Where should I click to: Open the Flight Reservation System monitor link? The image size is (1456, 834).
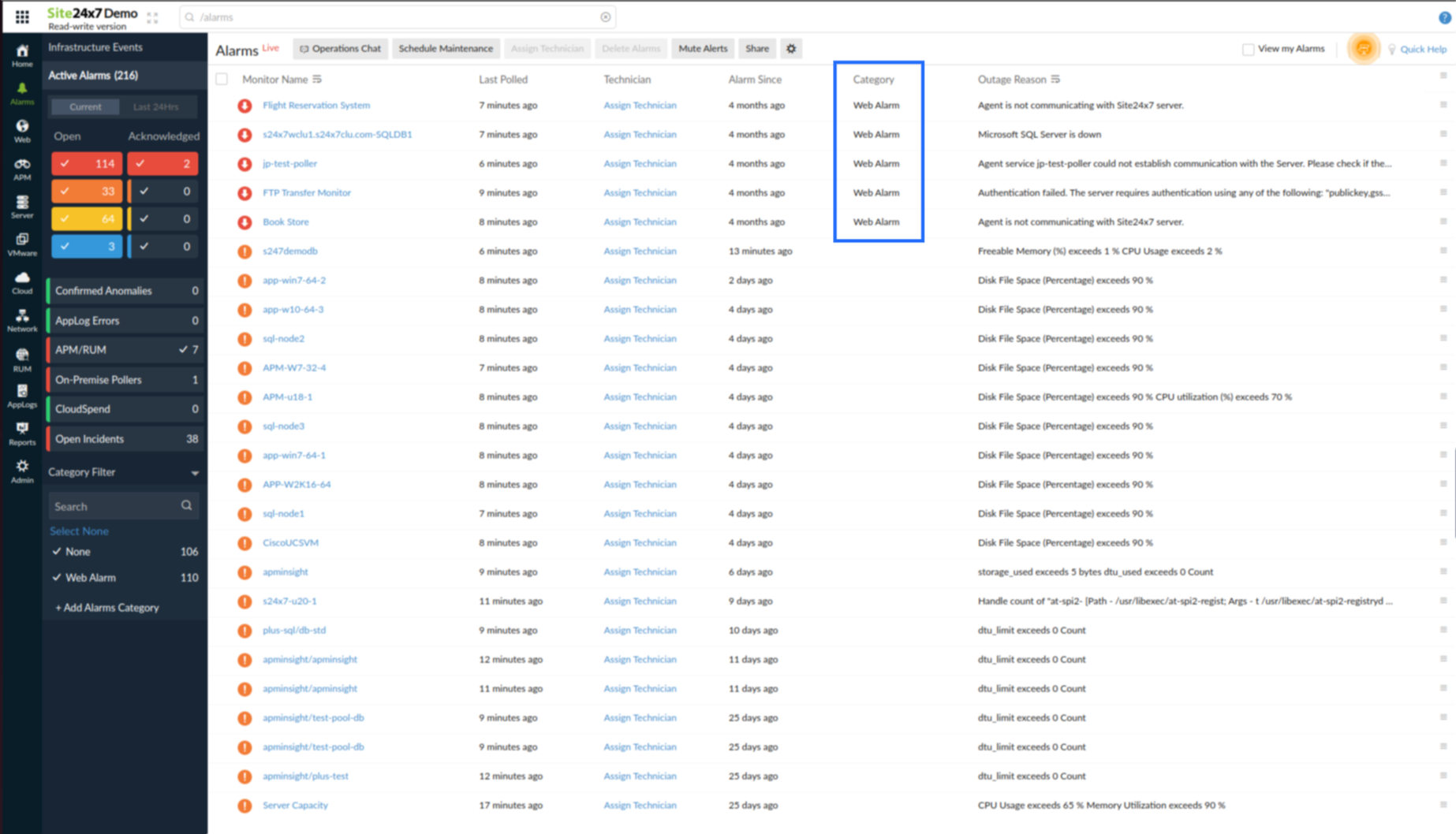315,105
